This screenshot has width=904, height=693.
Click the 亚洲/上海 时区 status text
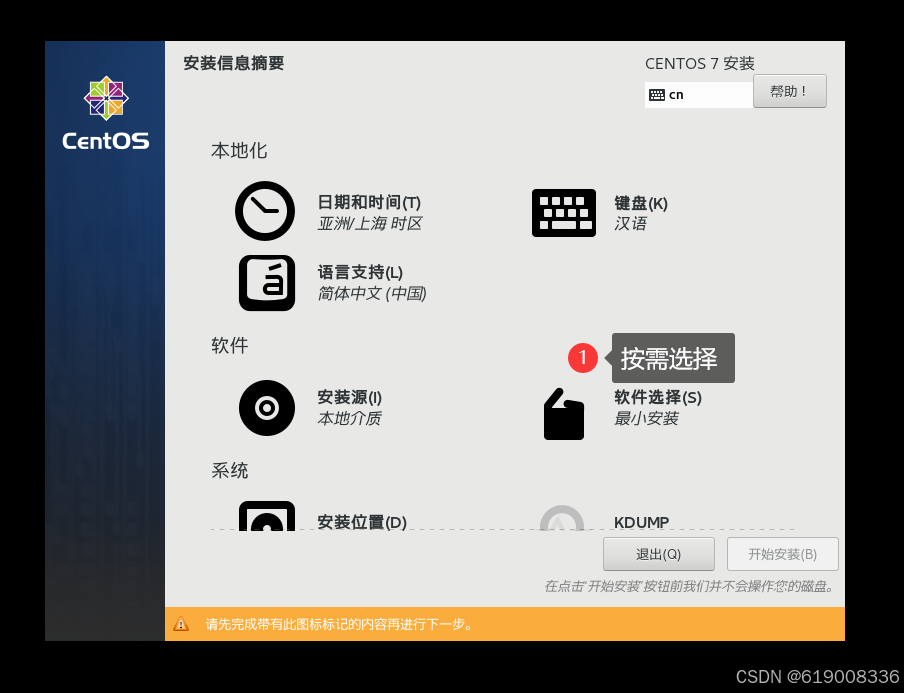pyautogui.click(x=370, y=224)
